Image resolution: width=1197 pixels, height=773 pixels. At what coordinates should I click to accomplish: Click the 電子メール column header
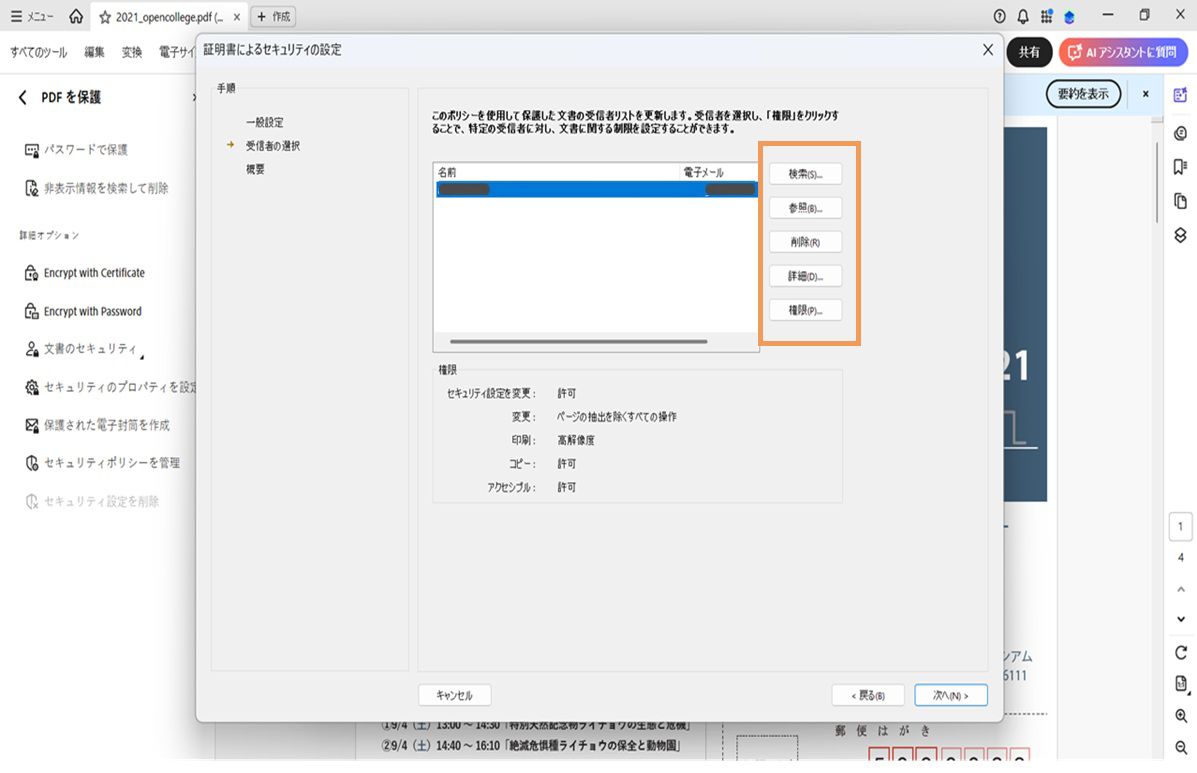click(x=718, y=172)
